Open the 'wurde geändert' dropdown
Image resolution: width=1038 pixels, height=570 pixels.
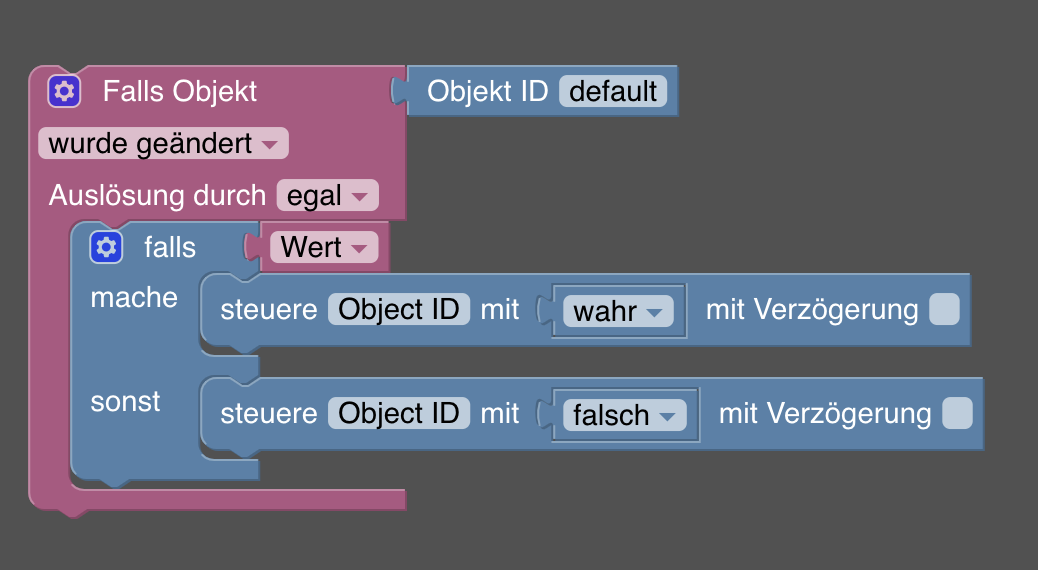[x=164, y=144]
